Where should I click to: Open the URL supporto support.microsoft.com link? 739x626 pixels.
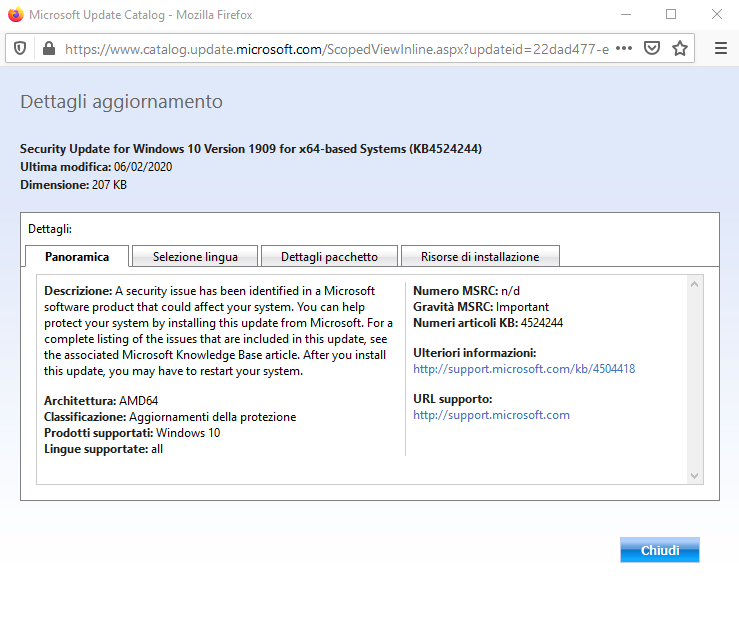coord(492,415)
